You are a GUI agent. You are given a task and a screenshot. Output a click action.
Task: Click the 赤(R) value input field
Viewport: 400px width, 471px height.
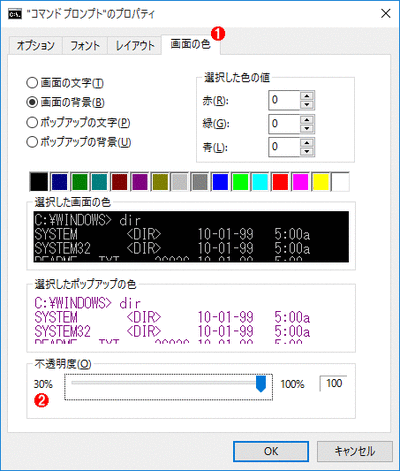[x=284, y=100]
